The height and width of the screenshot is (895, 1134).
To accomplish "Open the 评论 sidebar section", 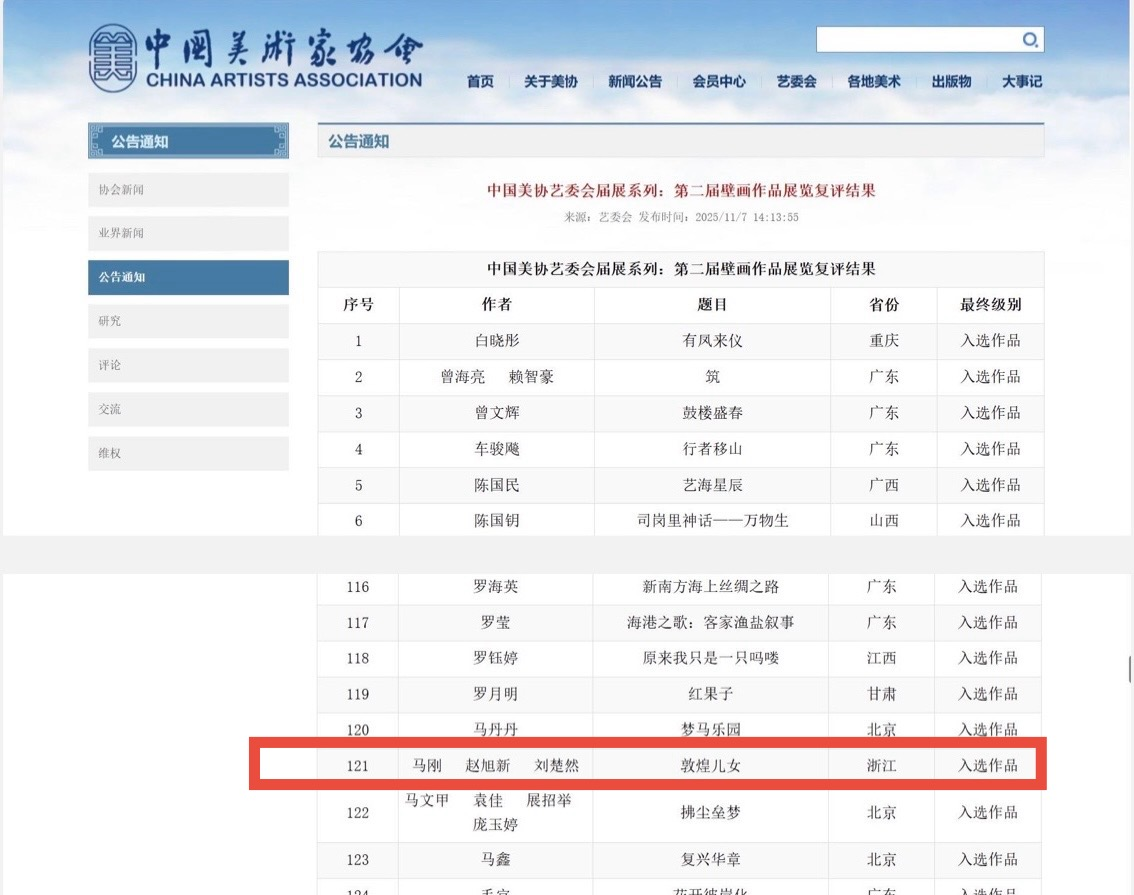I will 188,365.
